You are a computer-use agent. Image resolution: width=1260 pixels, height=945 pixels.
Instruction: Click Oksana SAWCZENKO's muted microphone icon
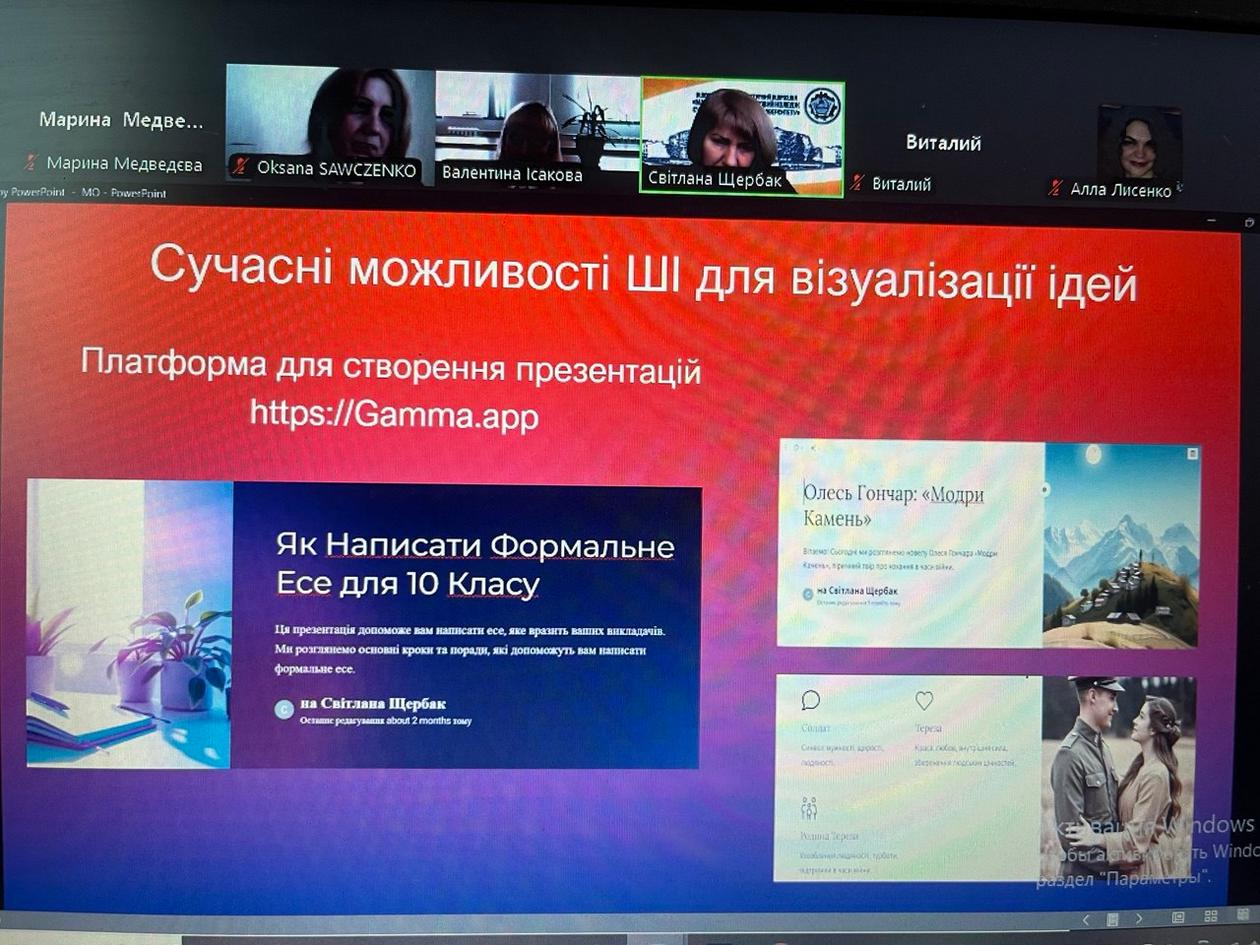240,168
